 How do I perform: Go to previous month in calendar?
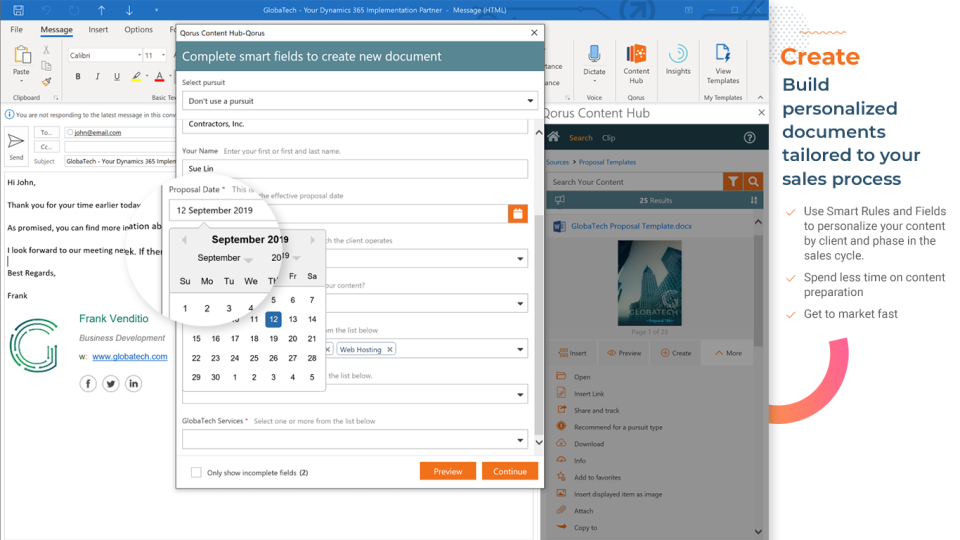(x=184, y=240)
